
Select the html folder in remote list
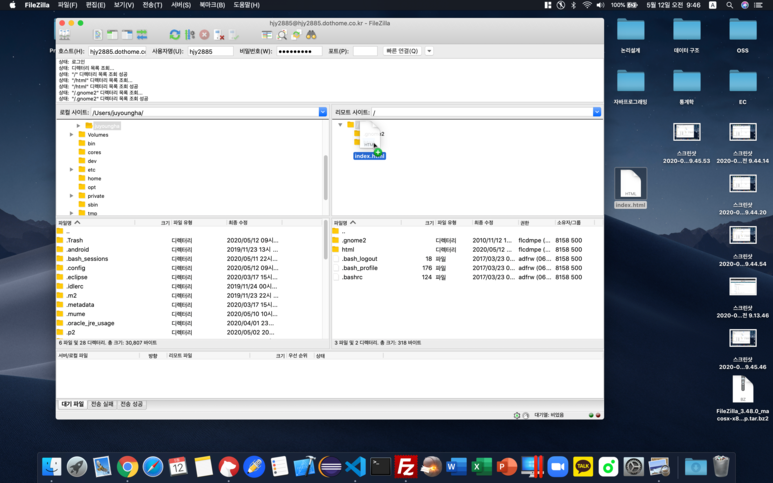click(x=348, y=249)
